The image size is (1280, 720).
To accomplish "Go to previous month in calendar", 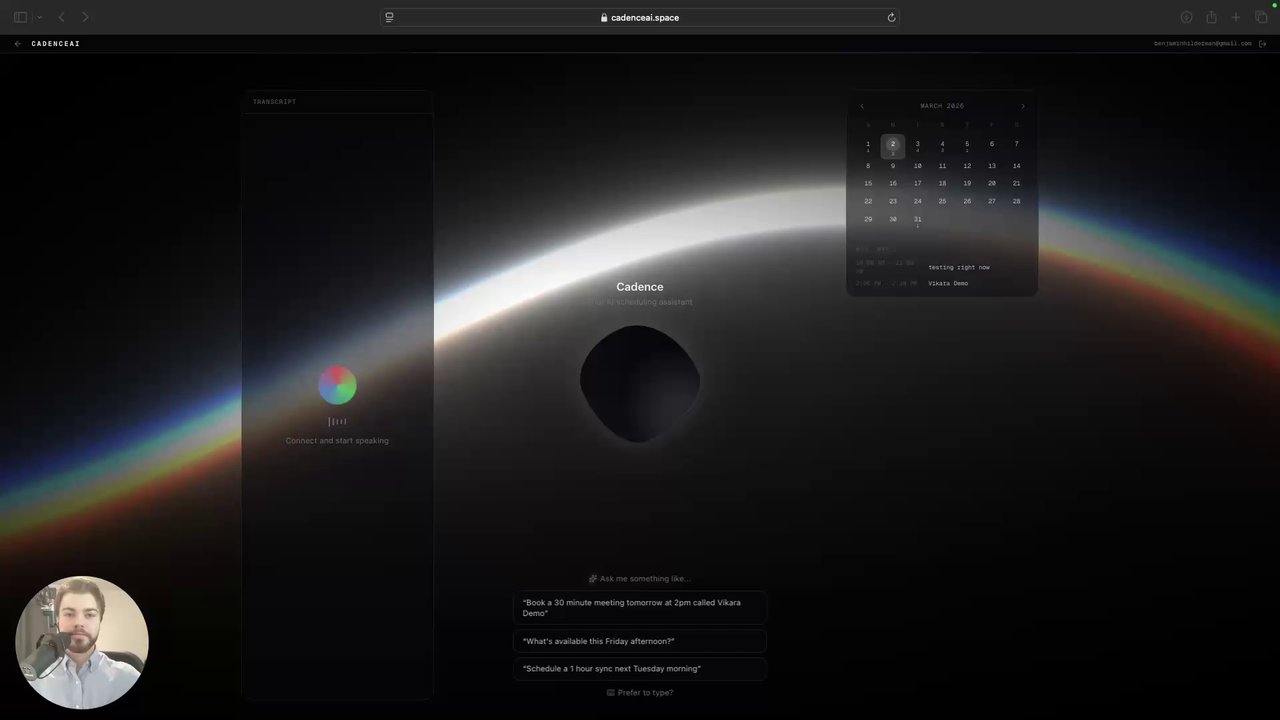I will 862,106.
